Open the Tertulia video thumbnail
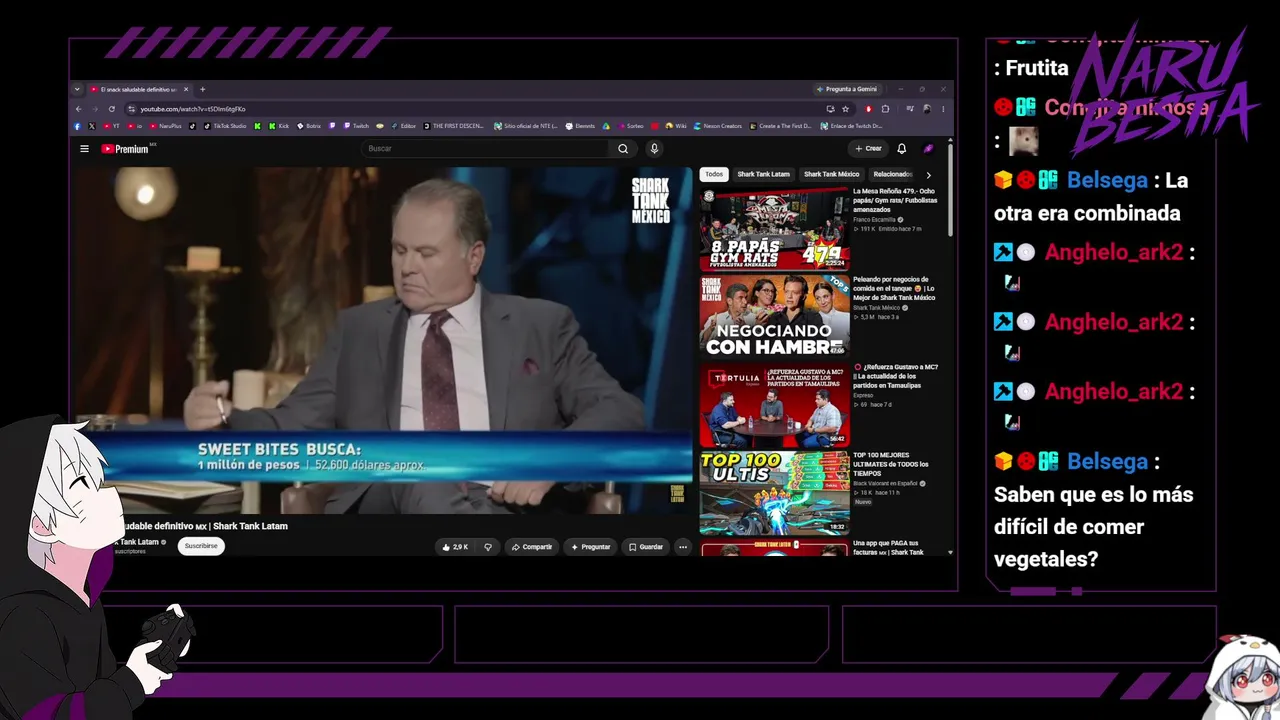Image resolution: width=1280 pixels, height=720 pixels. tap(774, 404)
